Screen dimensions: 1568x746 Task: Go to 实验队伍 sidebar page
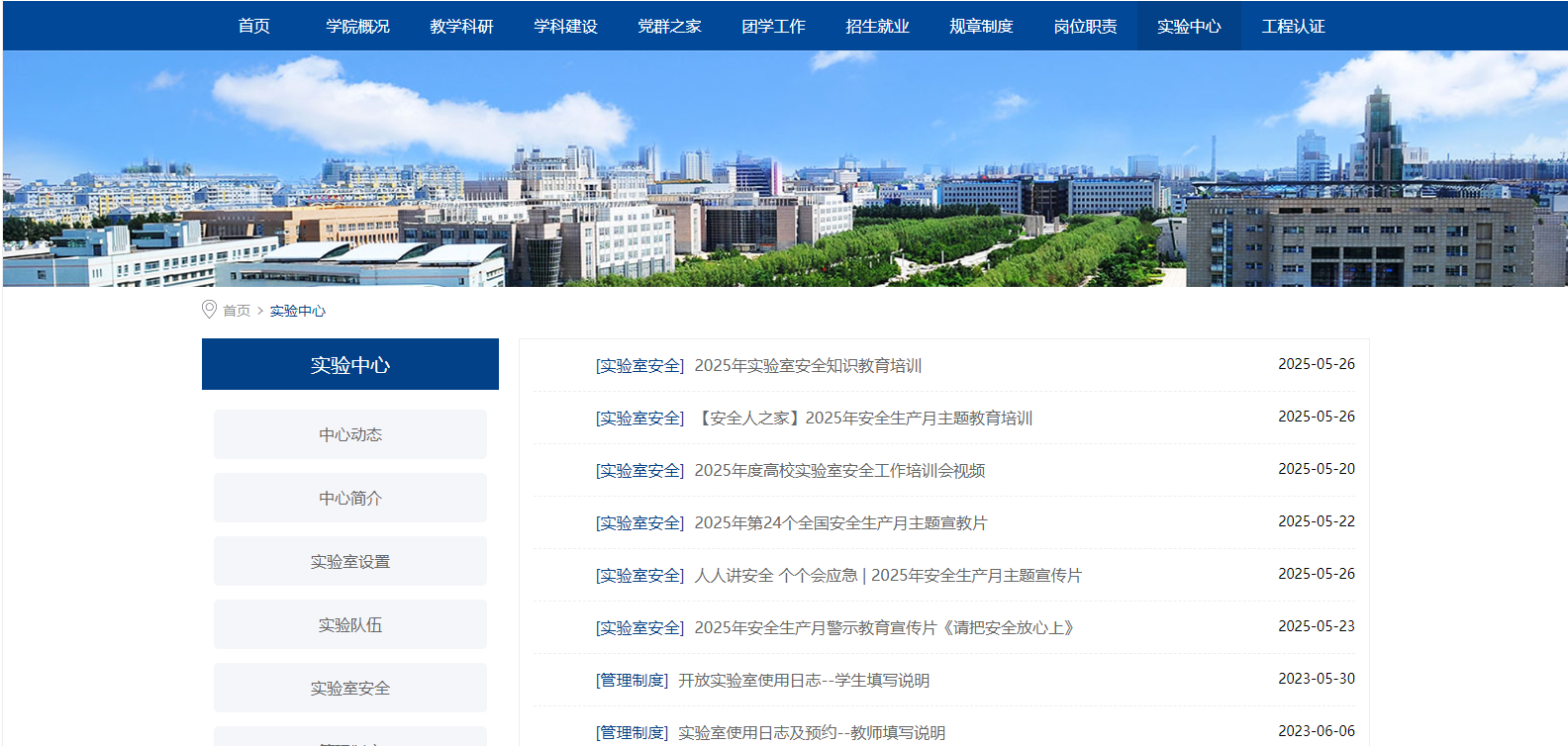[350, 624]
